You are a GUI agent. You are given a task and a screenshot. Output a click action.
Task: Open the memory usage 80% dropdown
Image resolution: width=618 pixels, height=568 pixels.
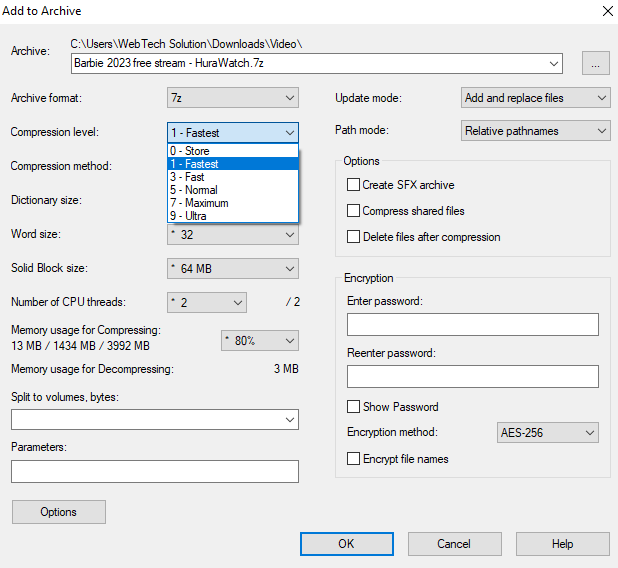click(260, 341)
